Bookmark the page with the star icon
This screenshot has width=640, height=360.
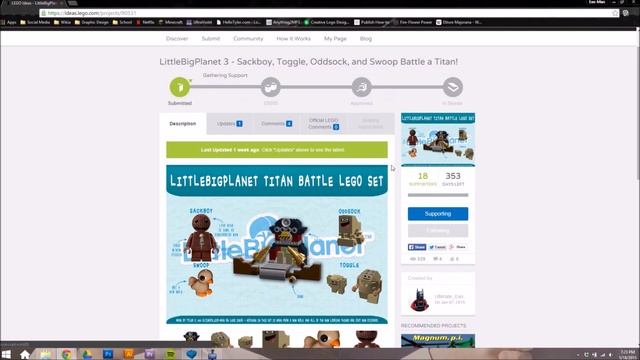click(615, 13)
